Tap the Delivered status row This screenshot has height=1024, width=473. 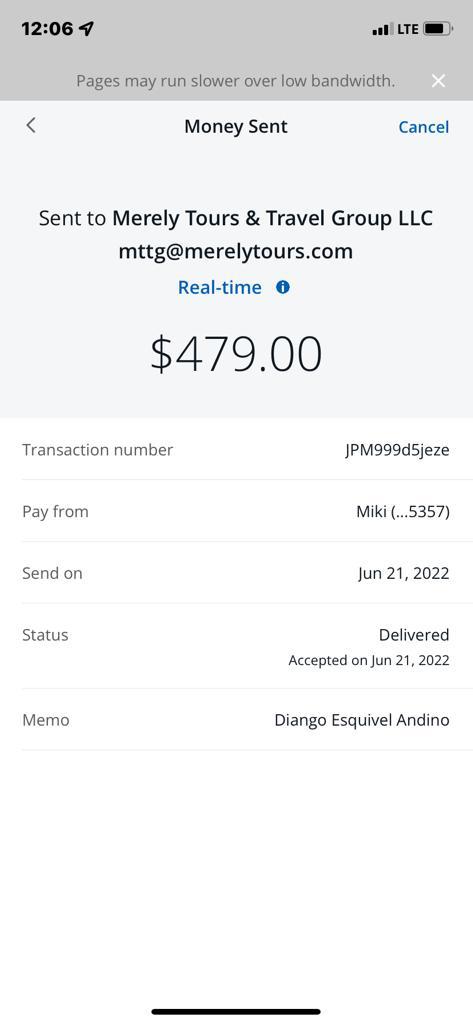[236, 646]
